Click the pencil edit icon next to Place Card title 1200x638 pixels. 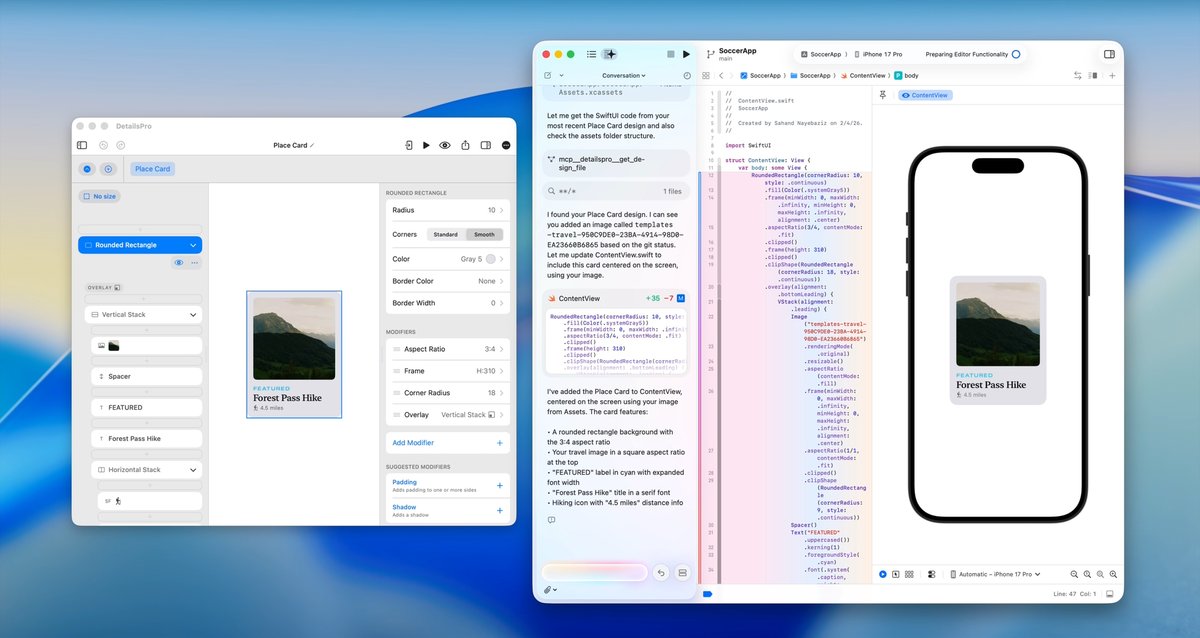tap(312, 145)
